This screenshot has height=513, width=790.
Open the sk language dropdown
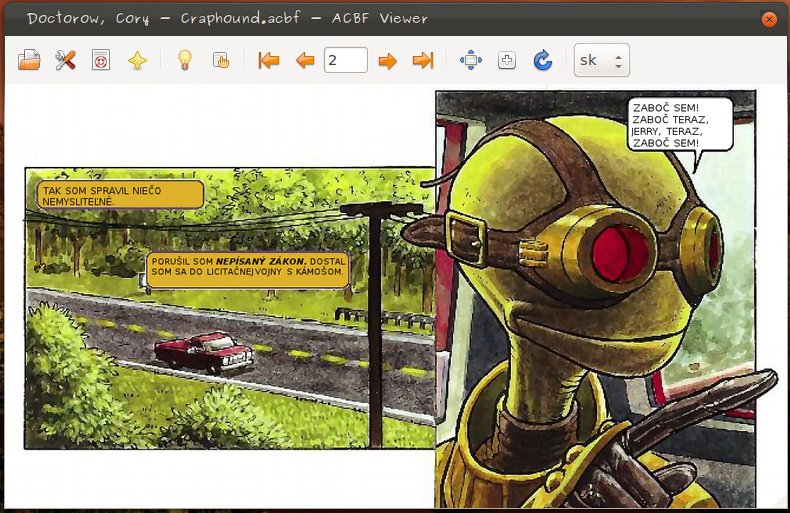(x=602, y=60)
